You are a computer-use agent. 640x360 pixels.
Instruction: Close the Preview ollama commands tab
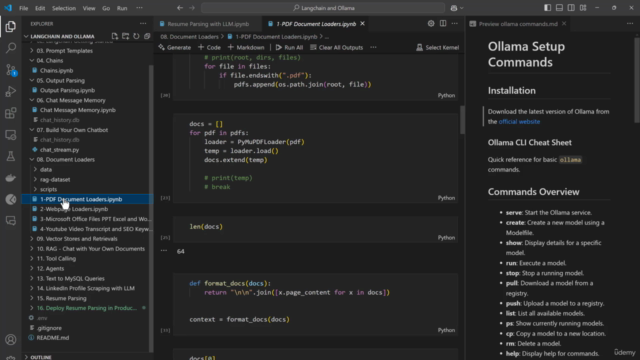[x=564, y=24]
